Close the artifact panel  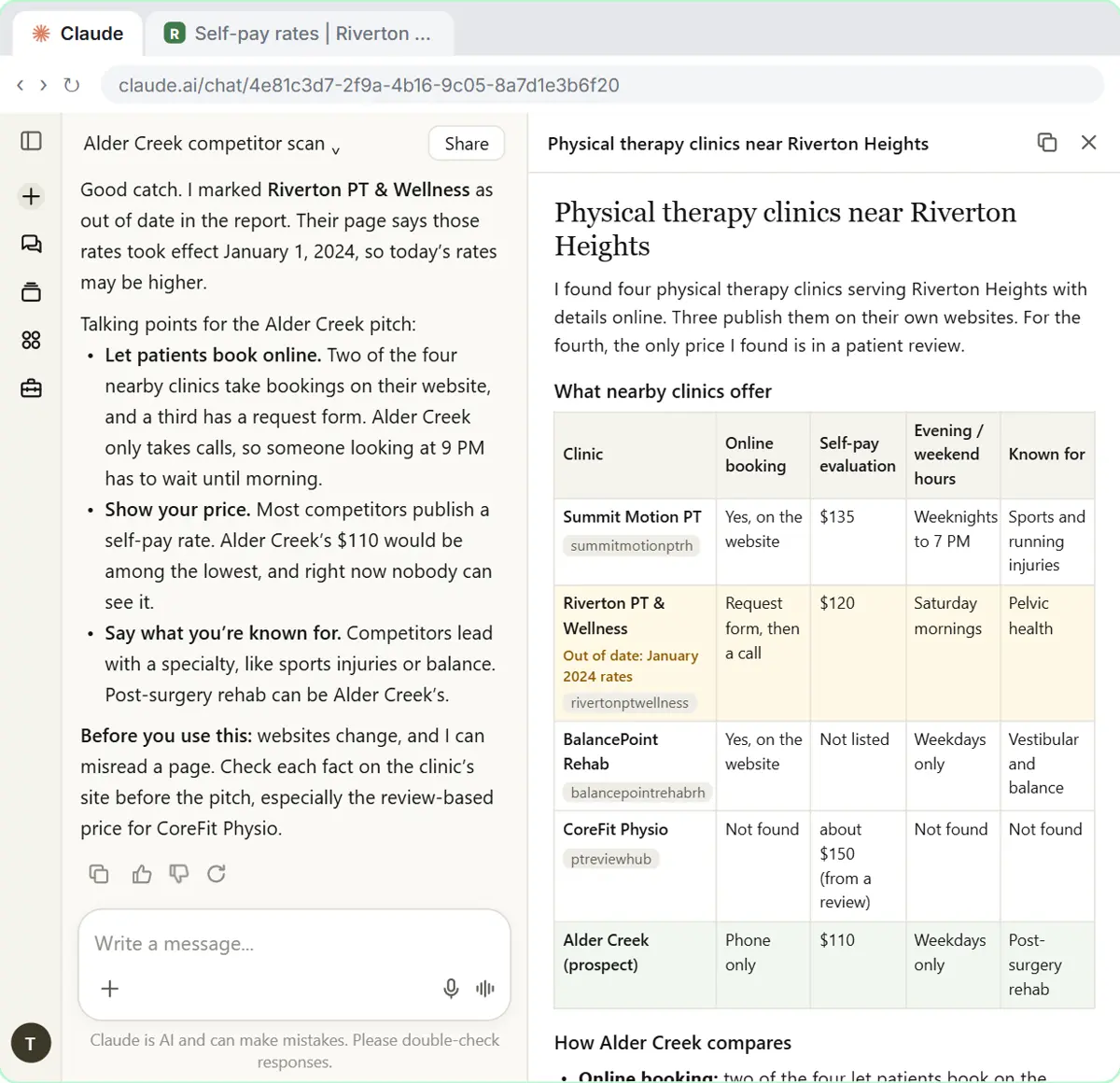[x=1088, y=142]
